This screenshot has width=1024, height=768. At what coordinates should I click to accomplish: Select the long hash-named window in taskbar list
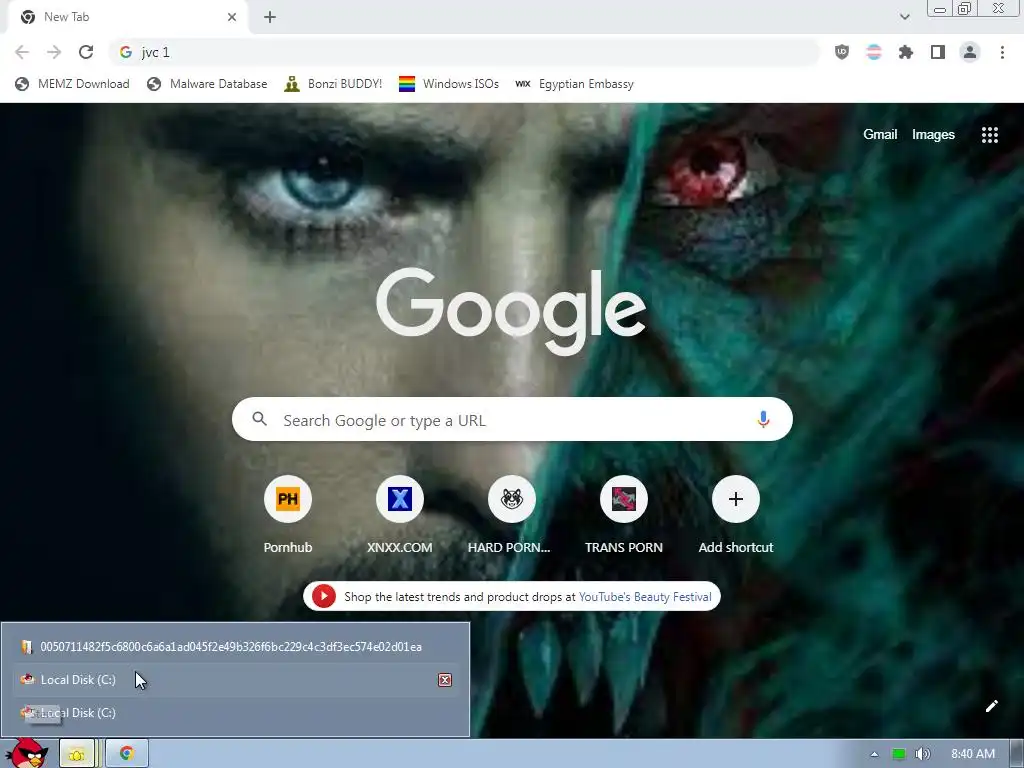[x=235, y=647]
